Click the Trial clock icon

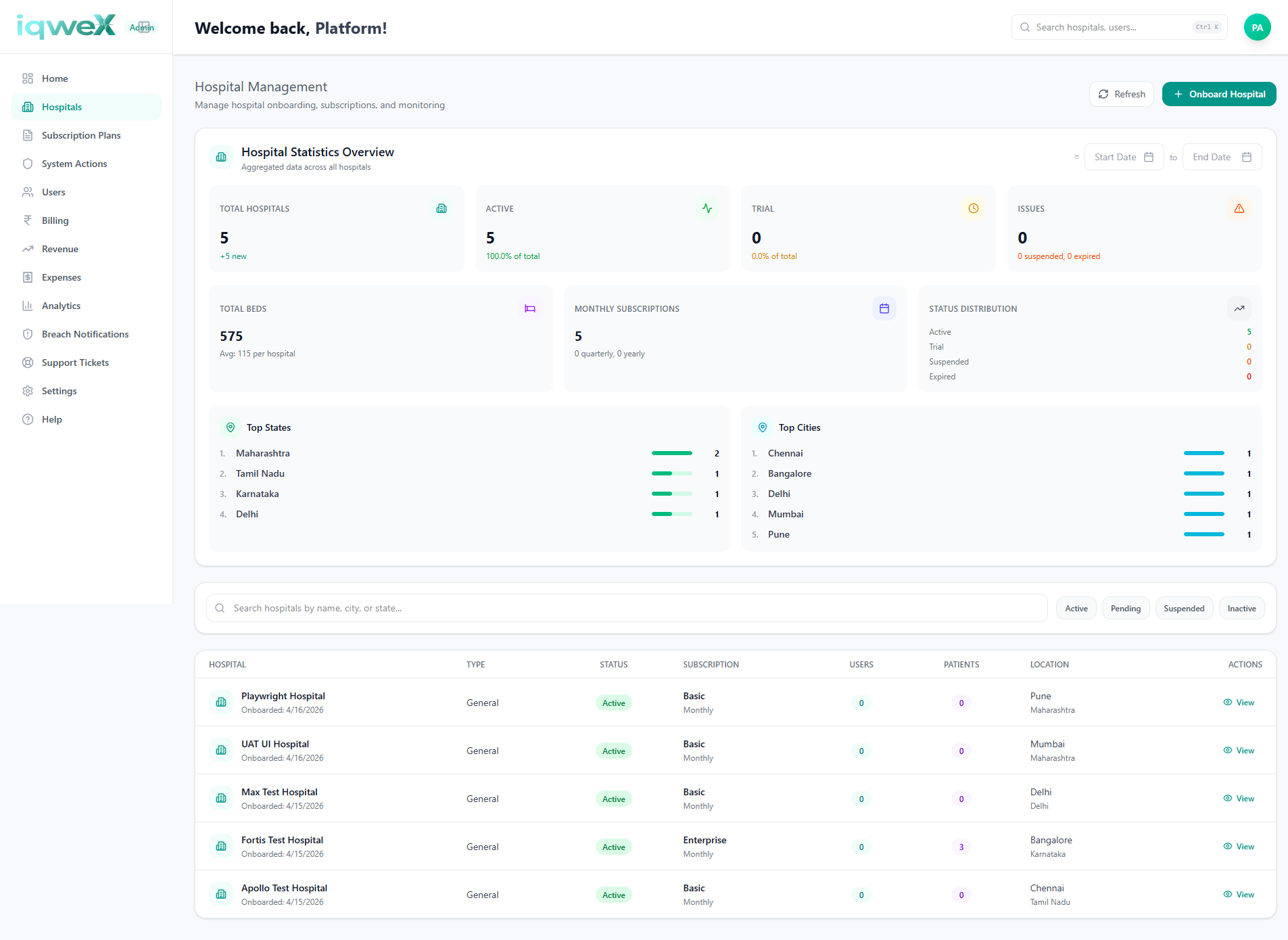pos(974,208)
